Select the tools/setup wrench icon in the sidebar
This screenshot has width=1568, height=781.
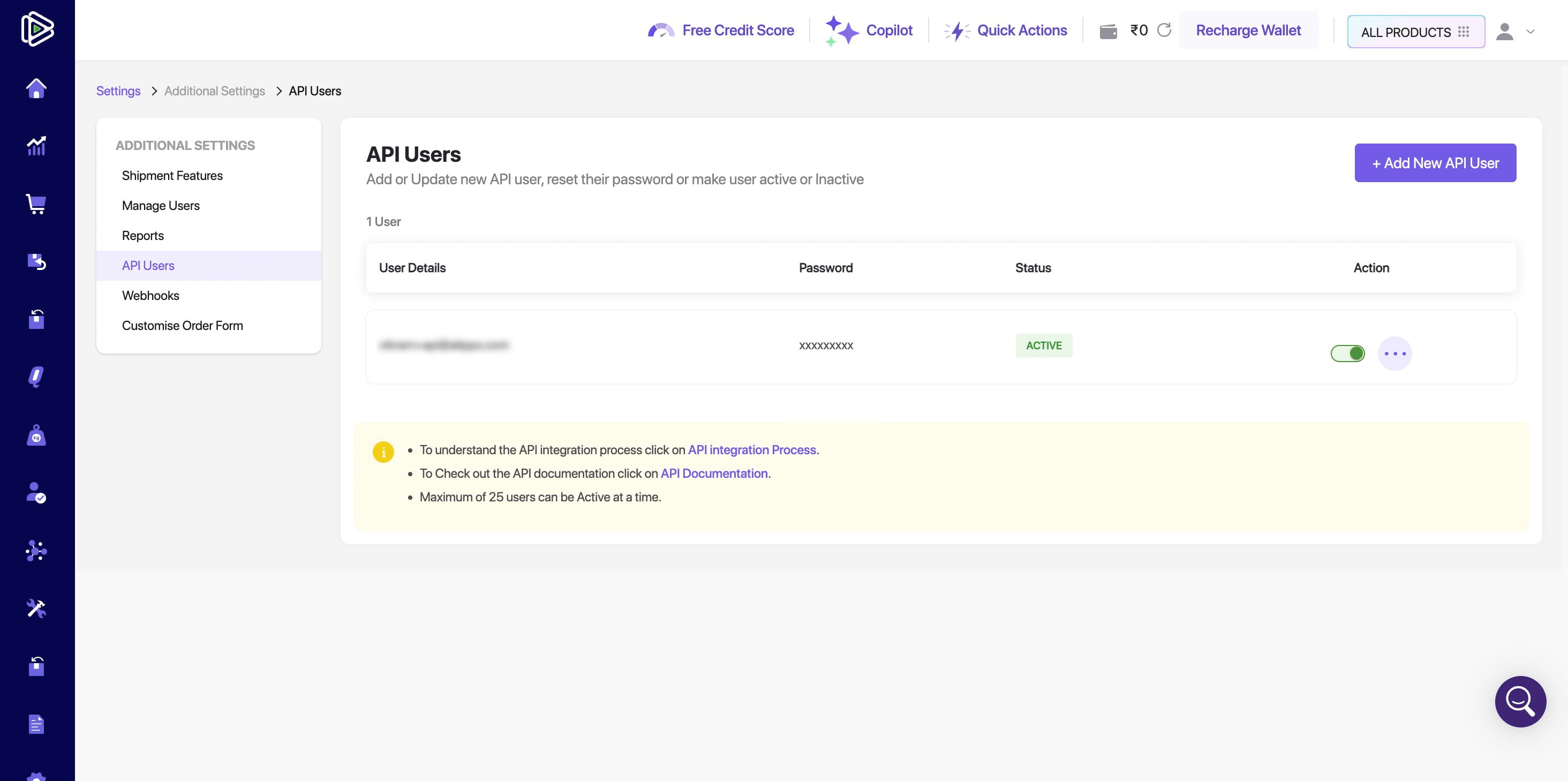point(36,609)
